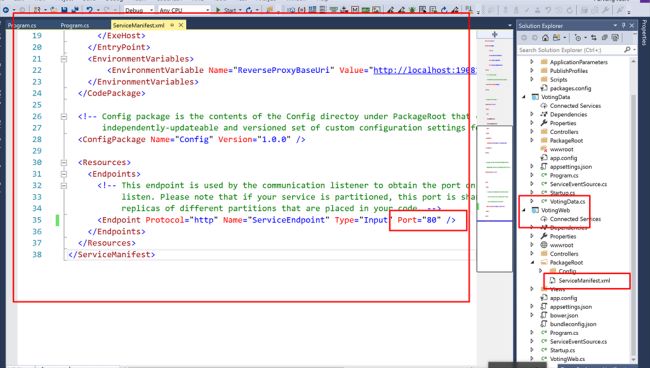This screenshot has width=650, height=368.
Task: Click the Undo arrow in the toolbar
Action: tap(89, 9)
